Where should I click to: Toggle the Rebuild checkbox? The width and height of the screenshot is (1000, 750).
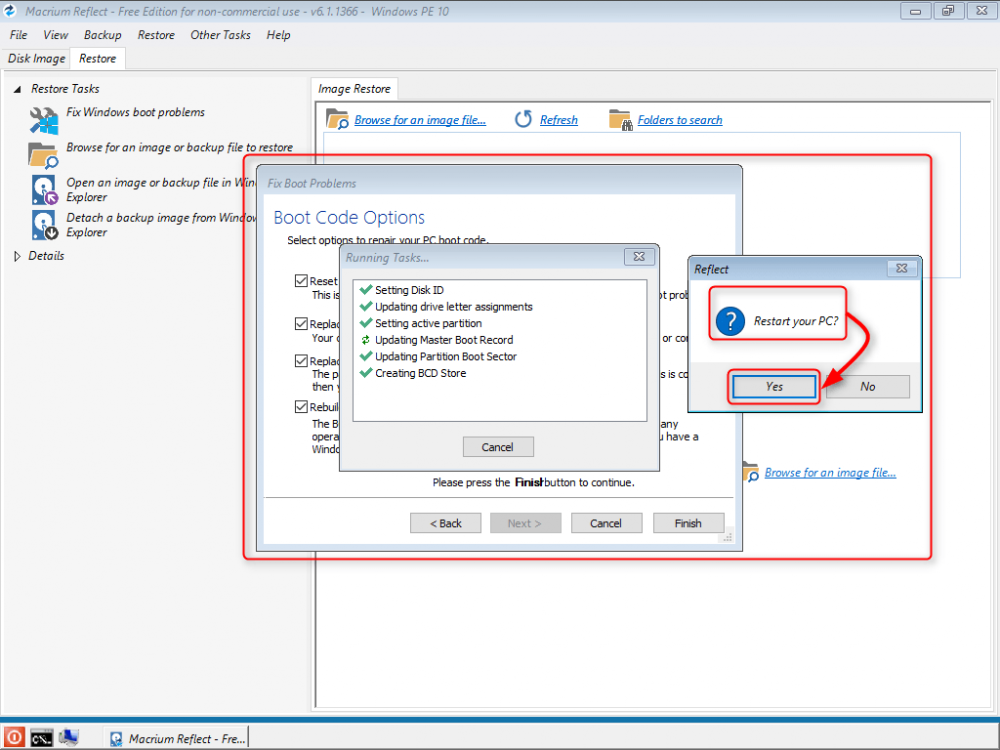point(301,406)
